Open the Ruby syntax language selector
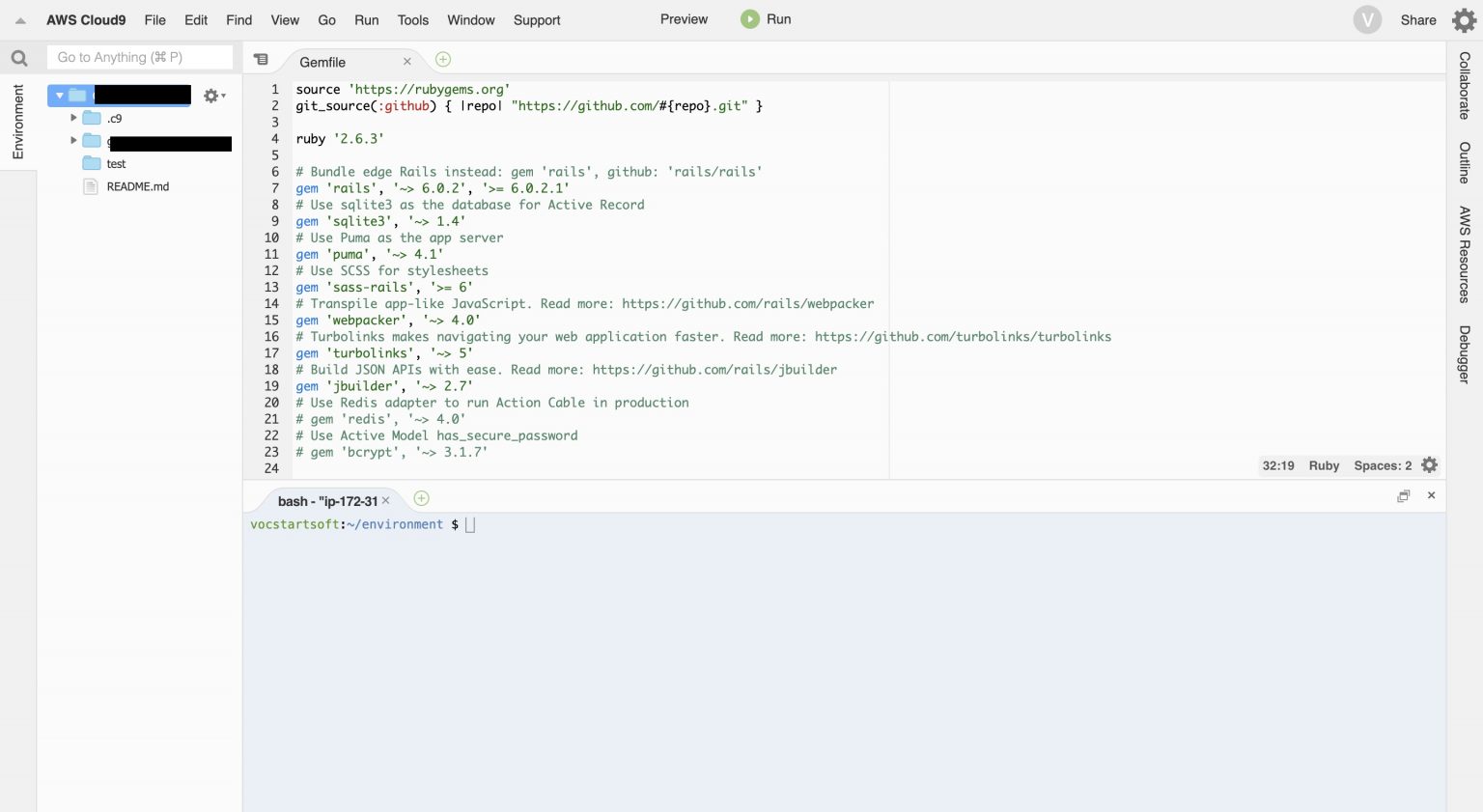 (1324, 465)
